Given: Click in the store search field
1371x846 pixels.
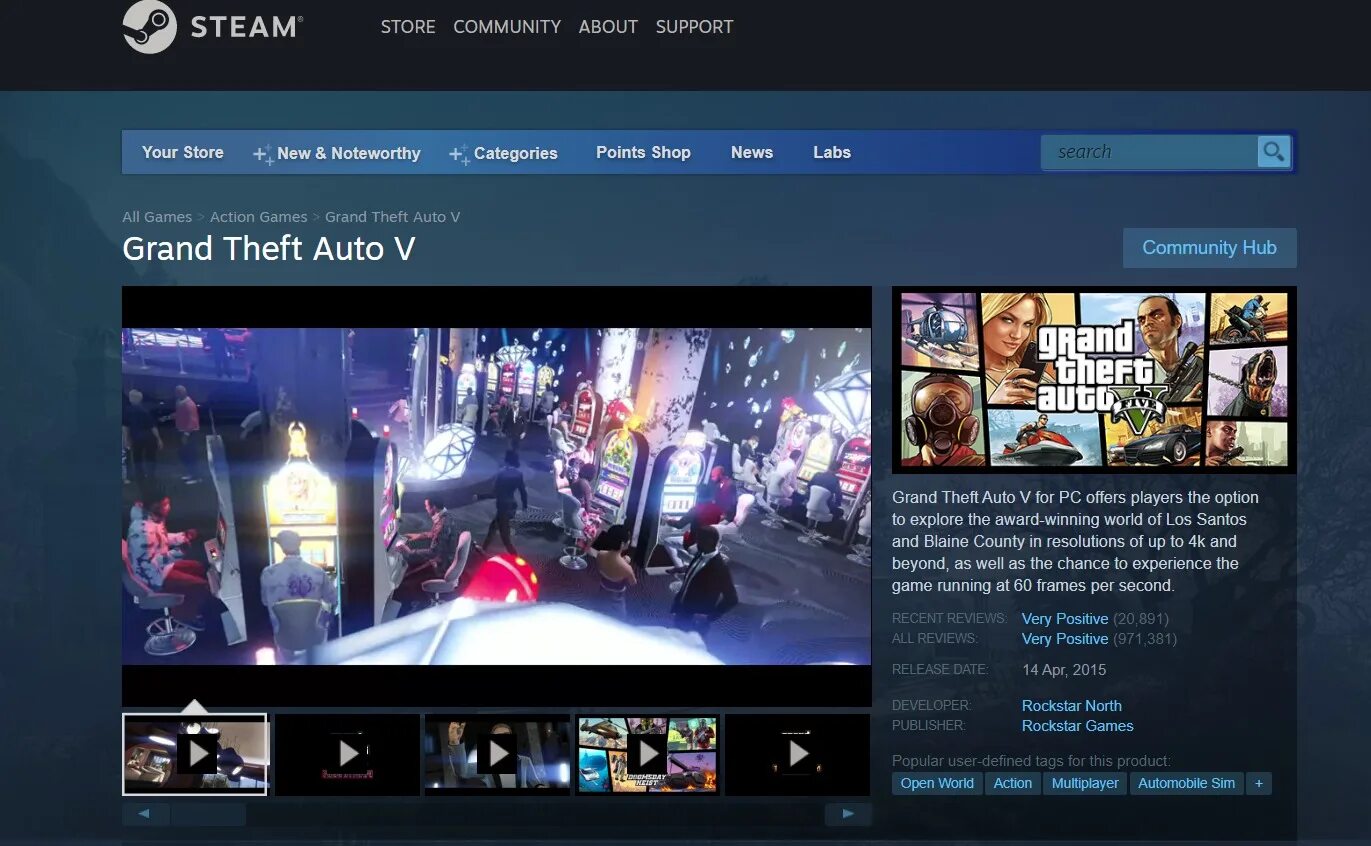Looking at the screenshot, I should pyautogui.click(x=1149, y=152).
